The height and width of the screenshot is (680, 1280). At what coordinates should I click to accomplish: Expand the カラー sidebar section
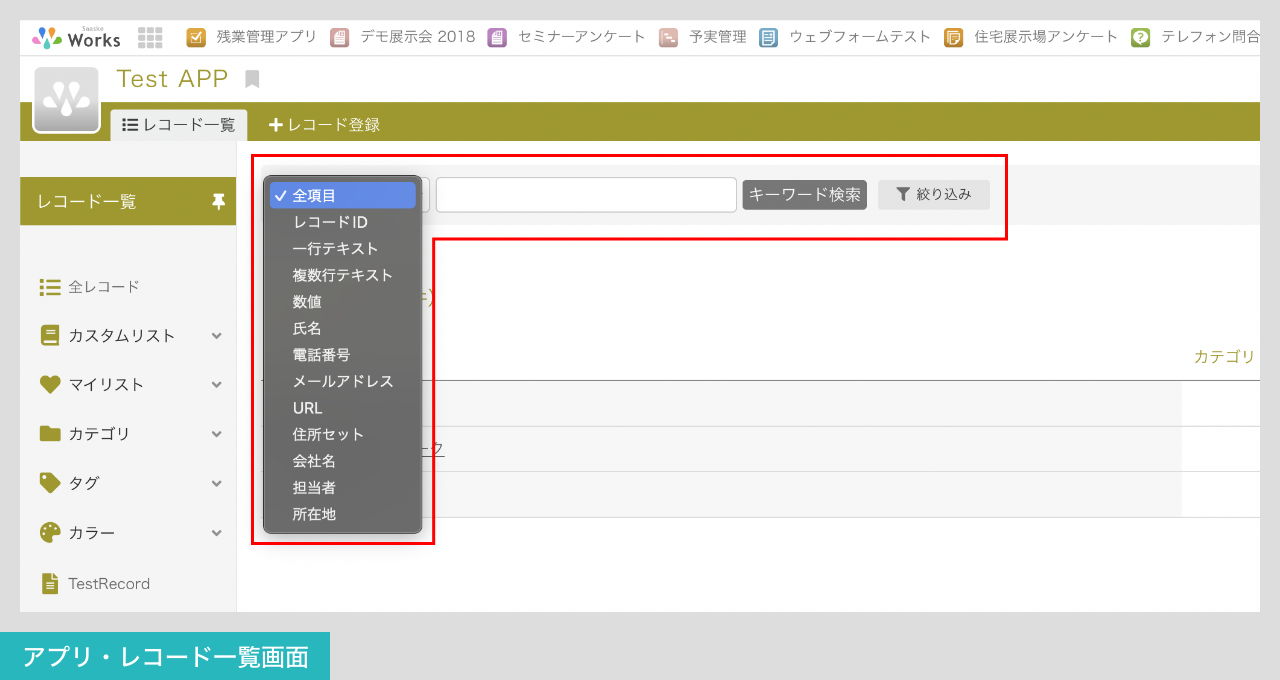pos(216,533)
